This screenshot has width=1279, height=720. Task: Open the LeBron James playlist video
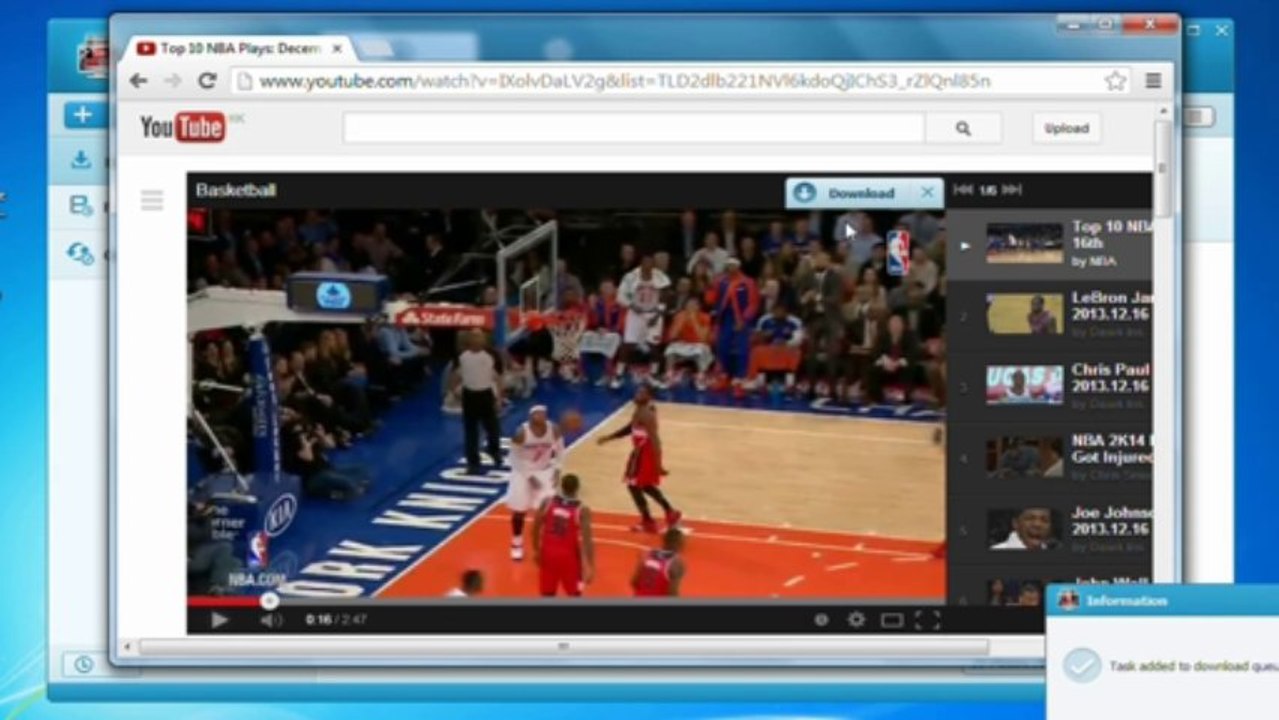point(1048,314)
